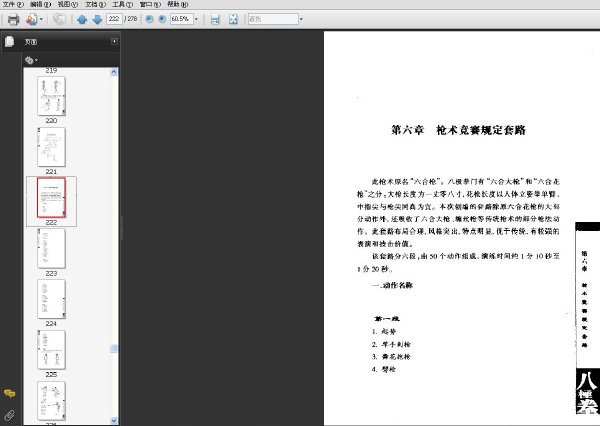
Task: Click the thumbnail panel scrollbar thumb
Action: tap(114, 348)
